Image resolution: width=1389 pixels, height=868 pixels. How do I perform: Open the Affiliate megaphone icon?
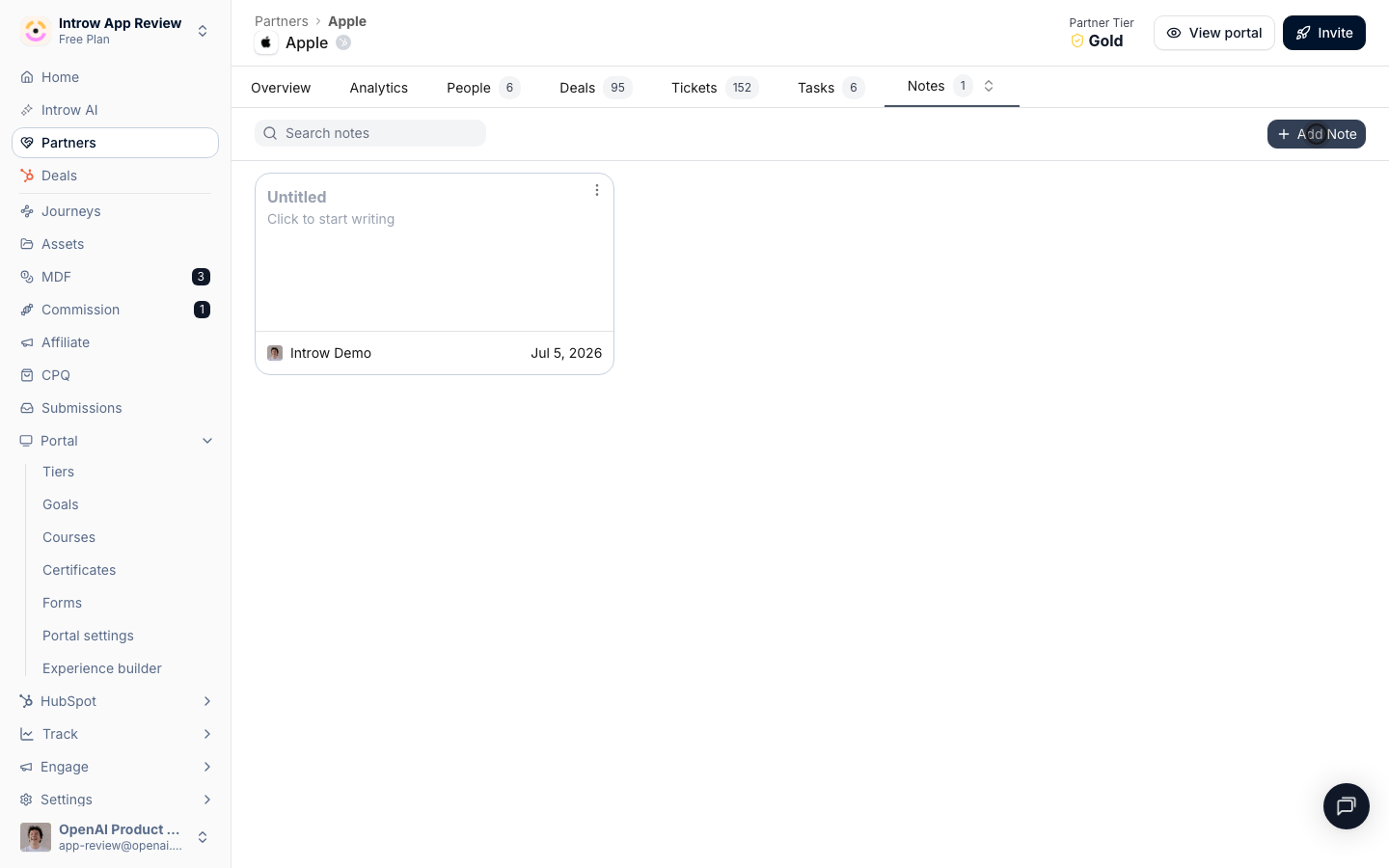(27, 342)
